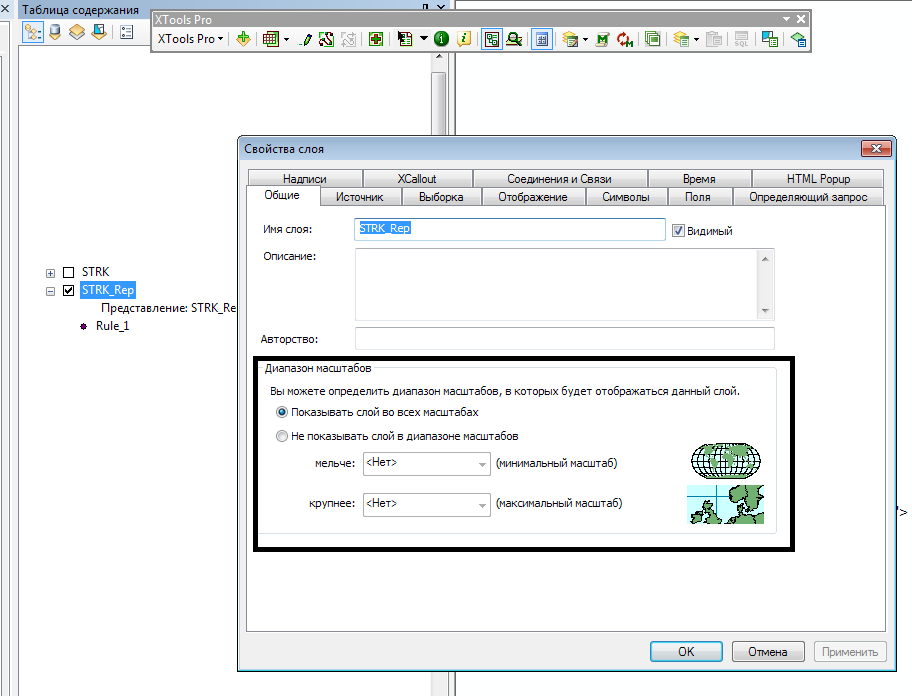912x696 pixels.
Task: Select List By Source cylinder icon
Action: [55, 32]
